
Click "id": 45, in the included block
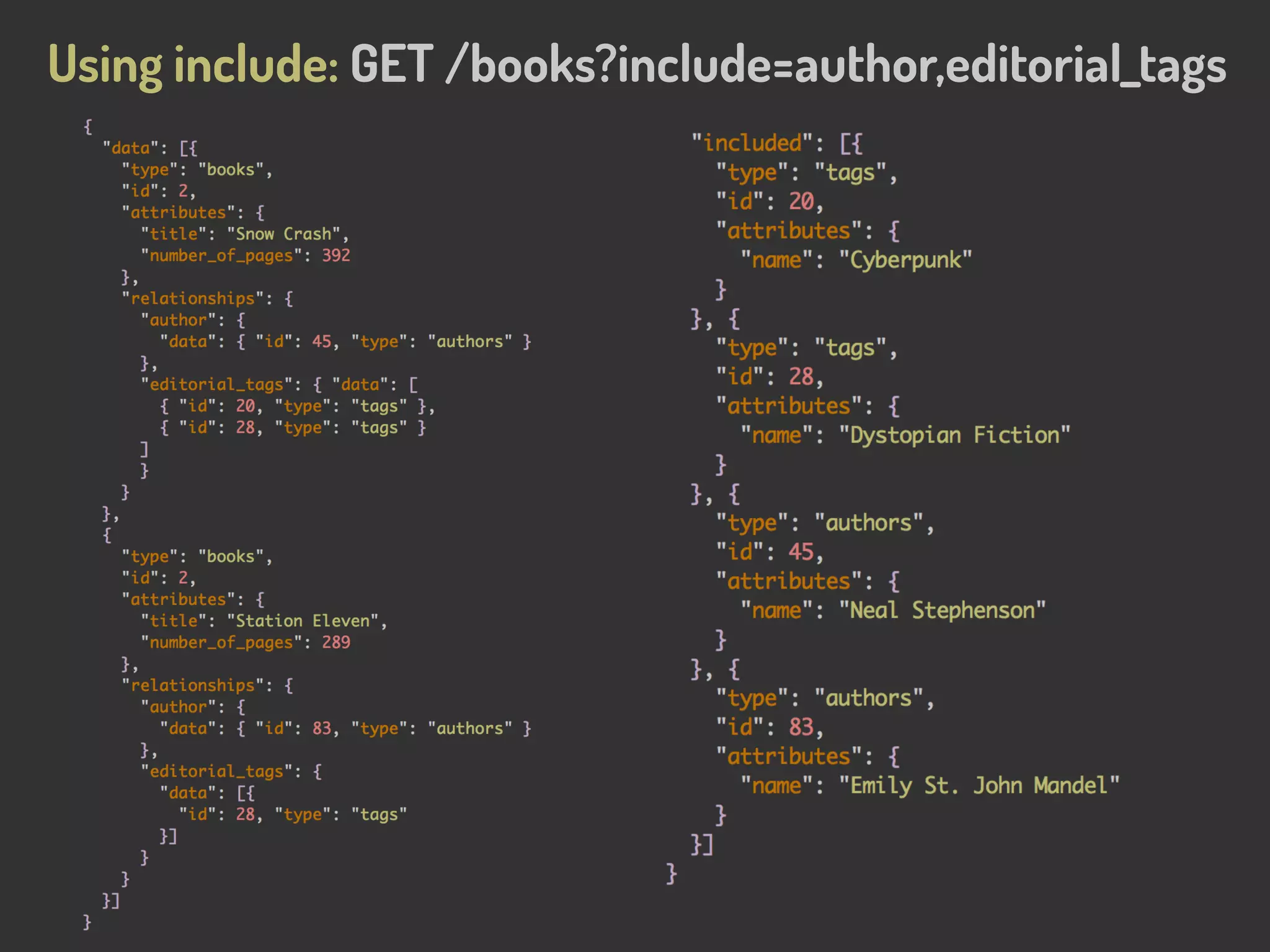coord(770,552)
